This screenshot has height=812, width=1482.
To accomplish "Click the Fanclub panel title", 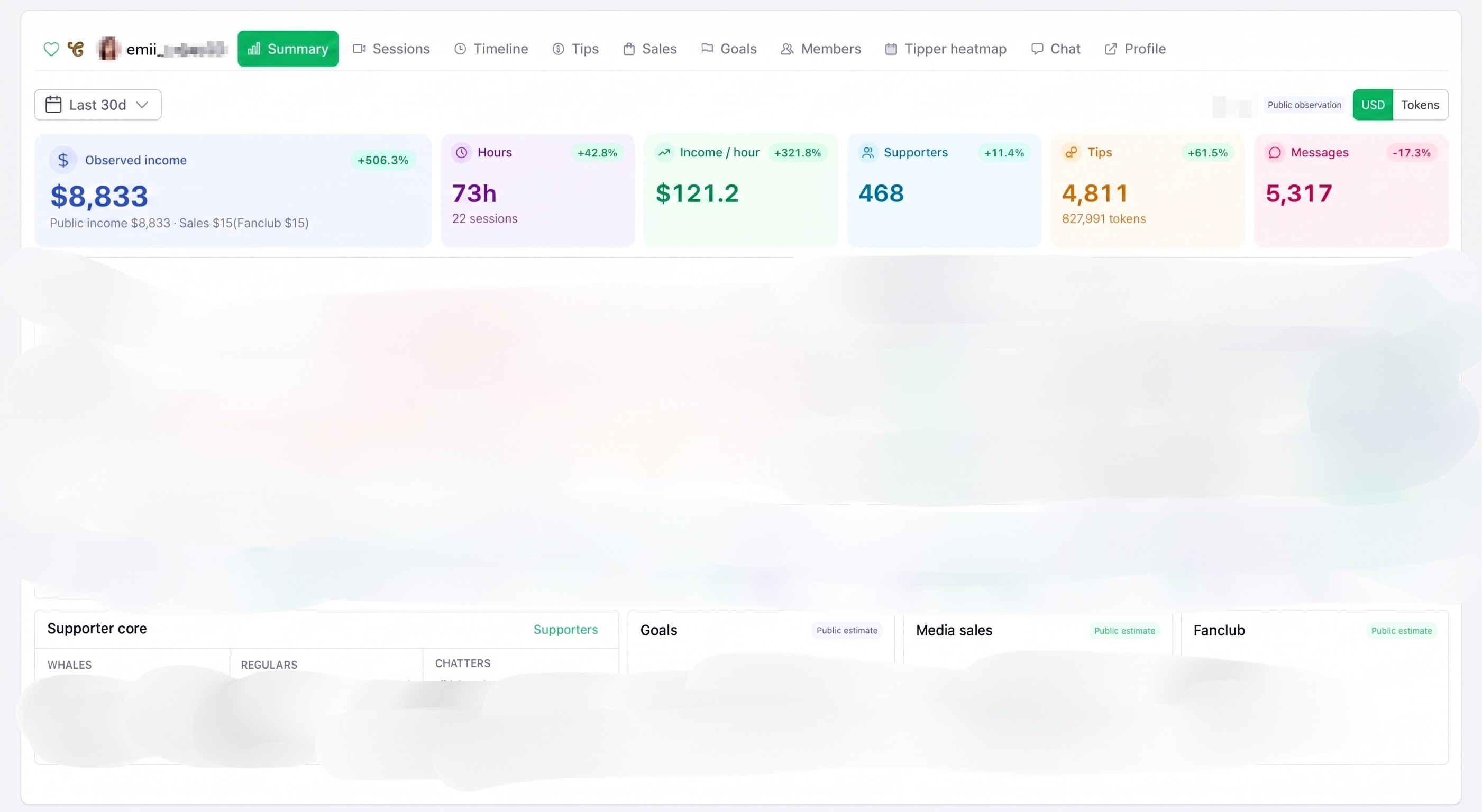I will 1219,630.
